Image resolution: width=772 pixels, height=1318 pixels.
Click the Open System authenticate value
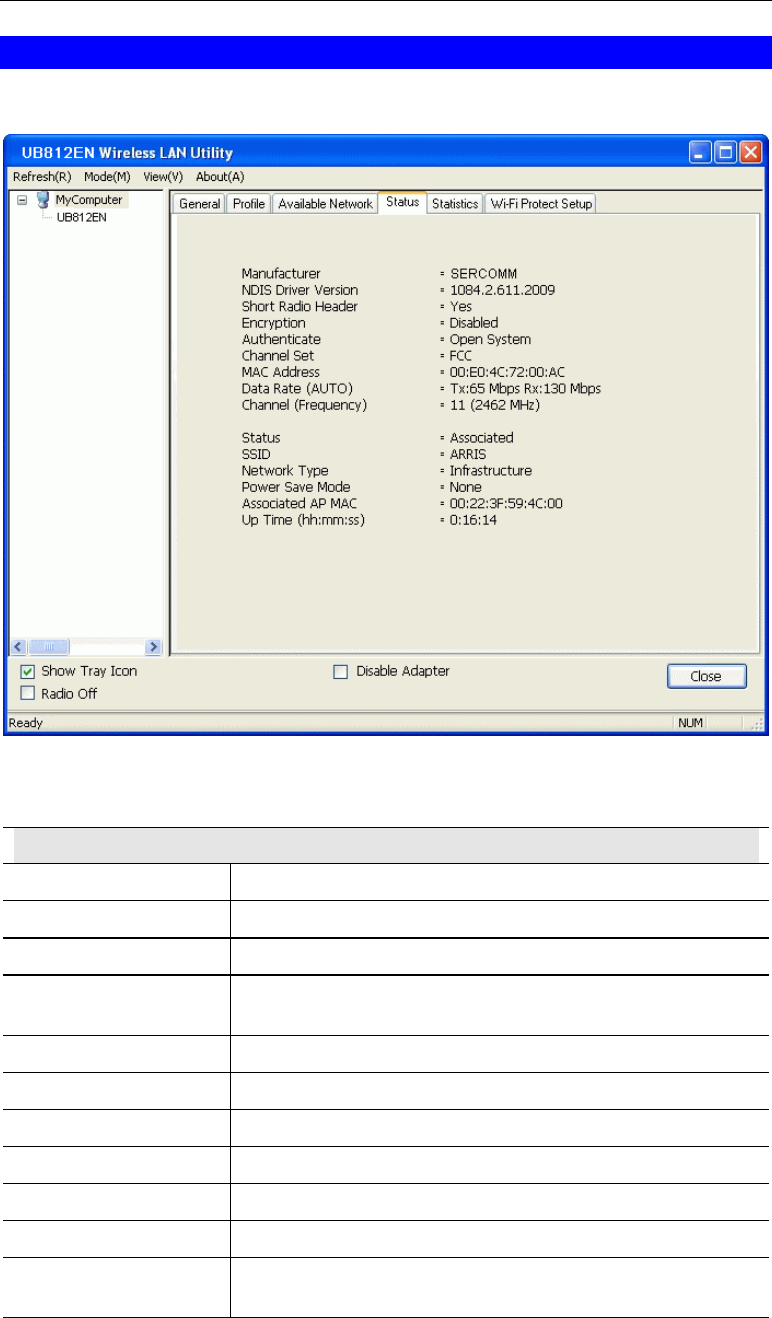(491, 339)
